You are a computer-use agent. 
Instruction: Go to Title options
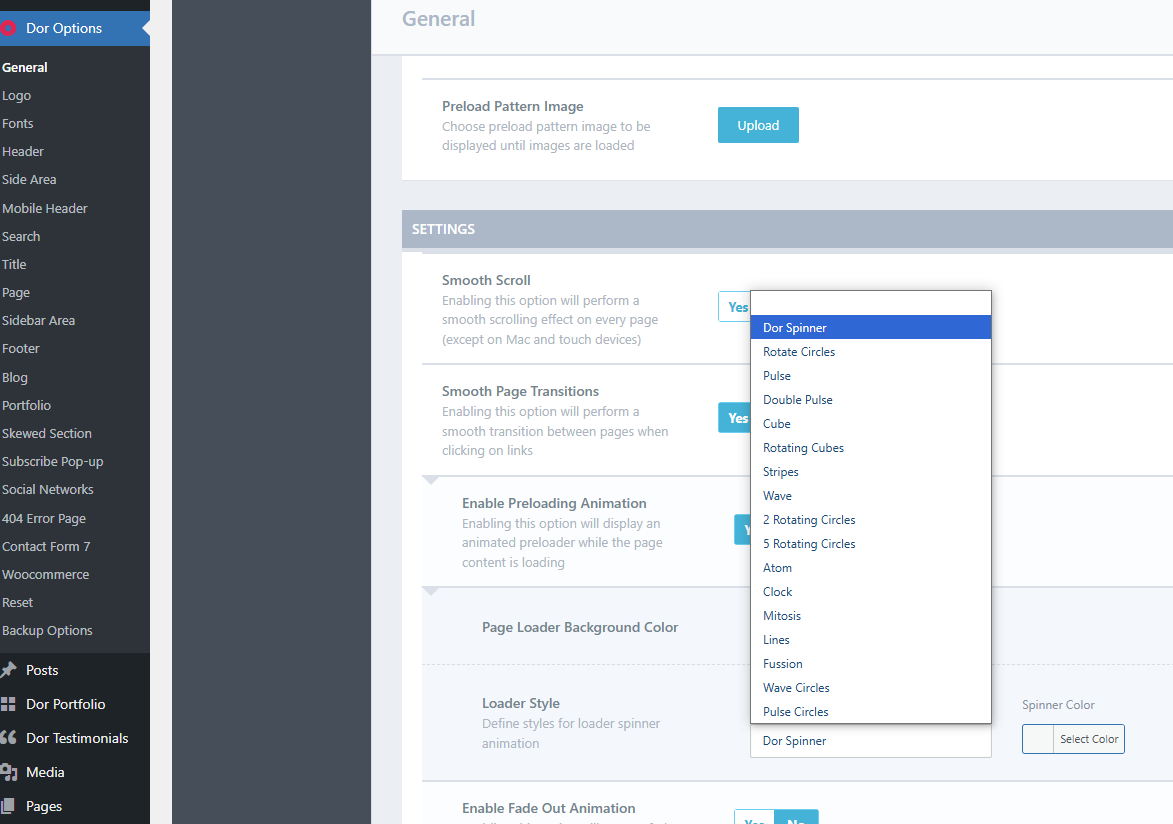click(14, 264)
